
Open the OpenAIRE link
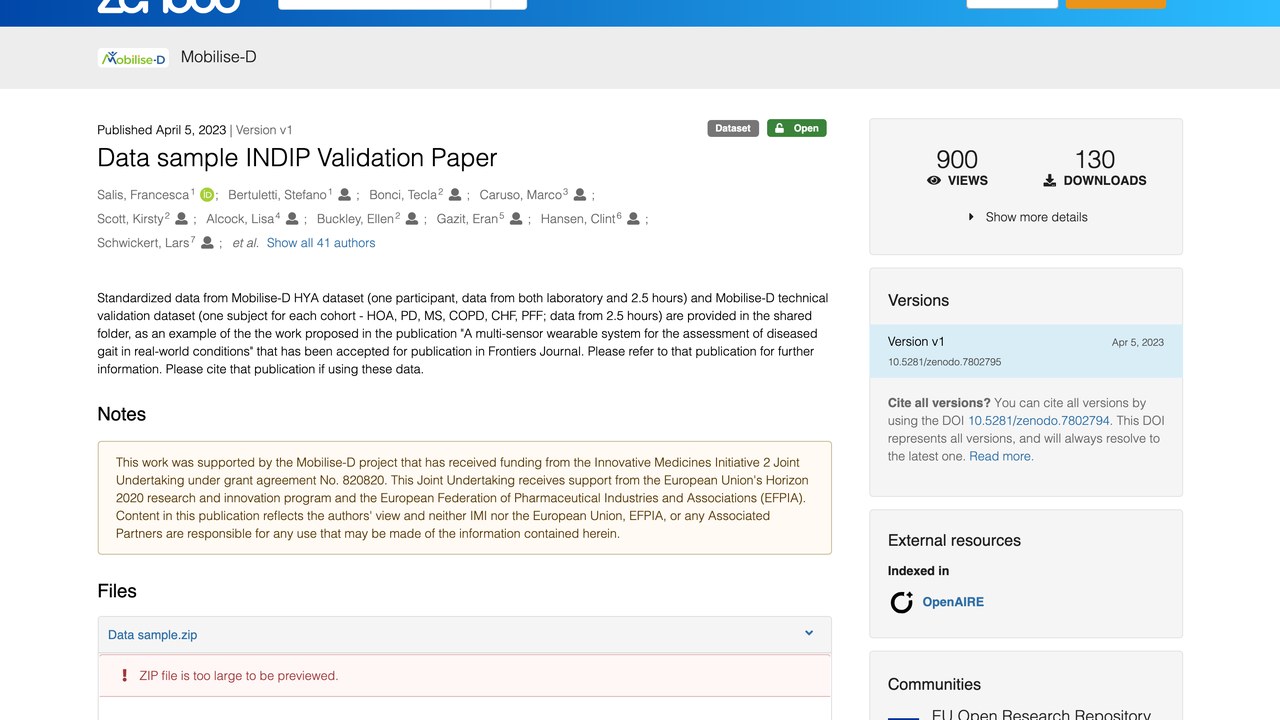click(x=953, y=602)
